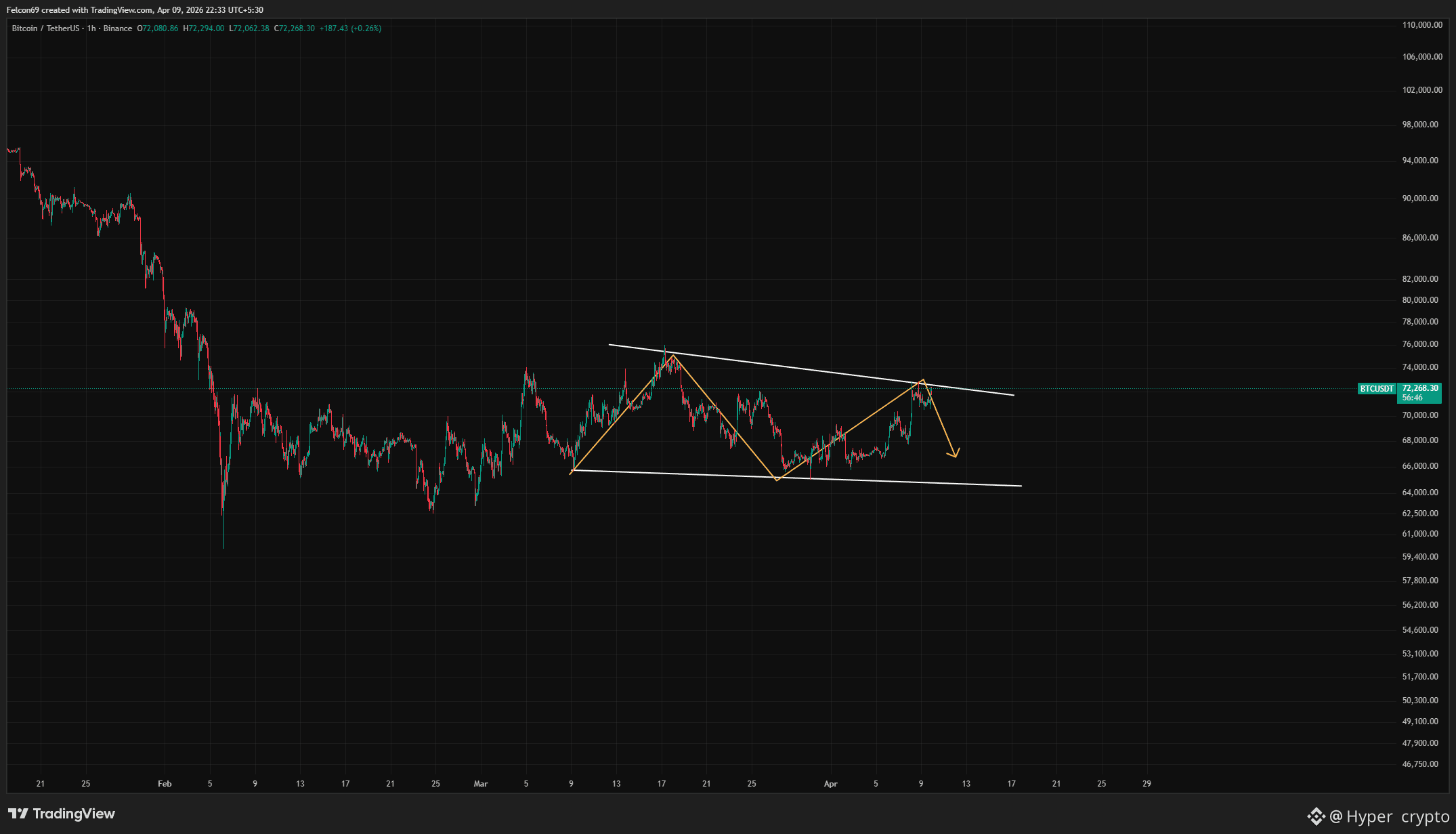
Task: Click the "Felcon69 created with TradingView.com" caption
Action: (80, 10)
